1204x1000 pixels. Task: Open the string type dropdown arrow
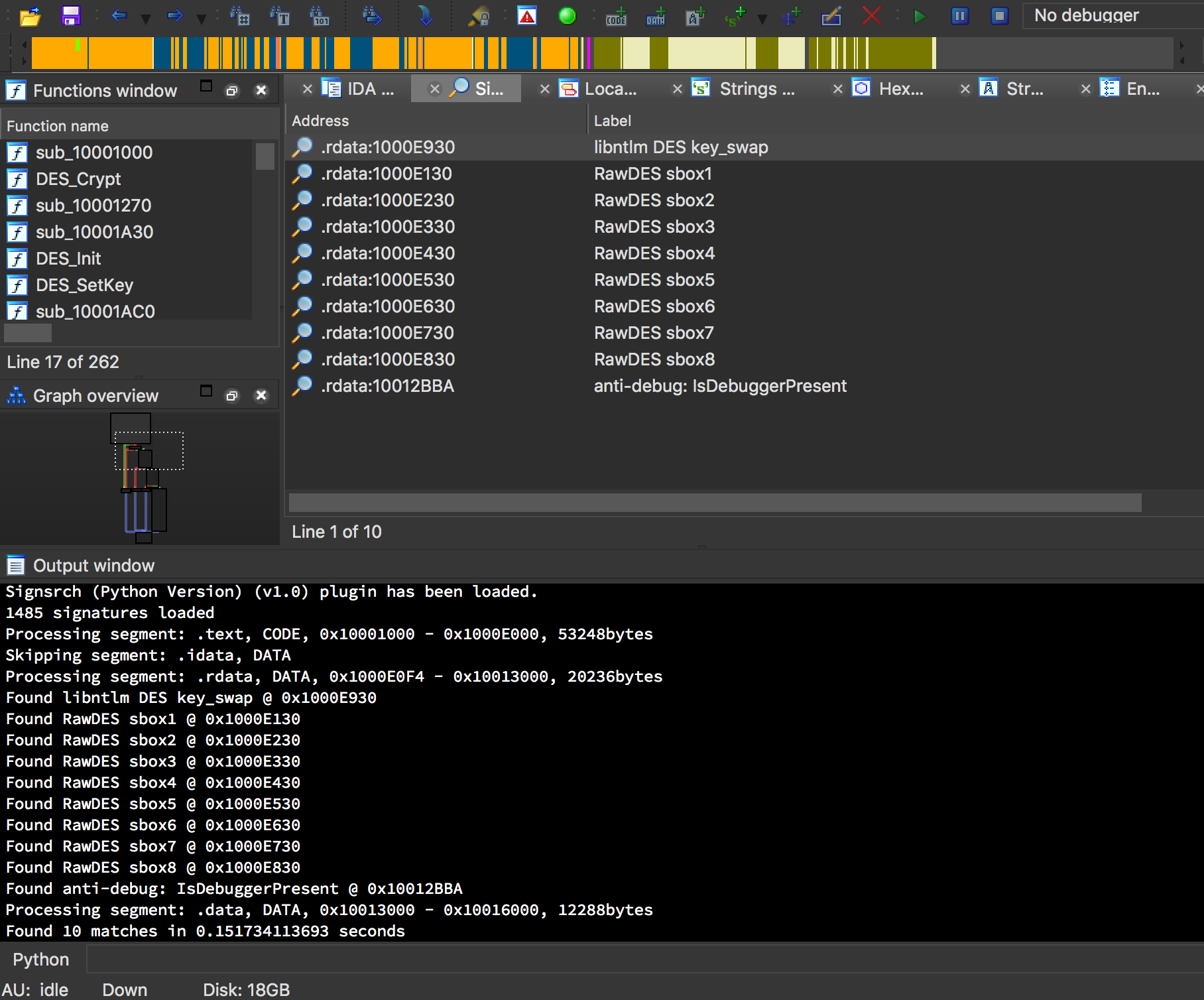(762, 19)
